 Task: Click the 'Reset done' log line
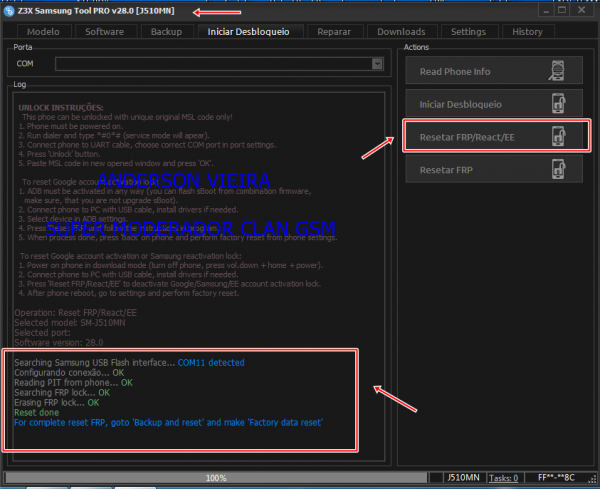point(37,412)
